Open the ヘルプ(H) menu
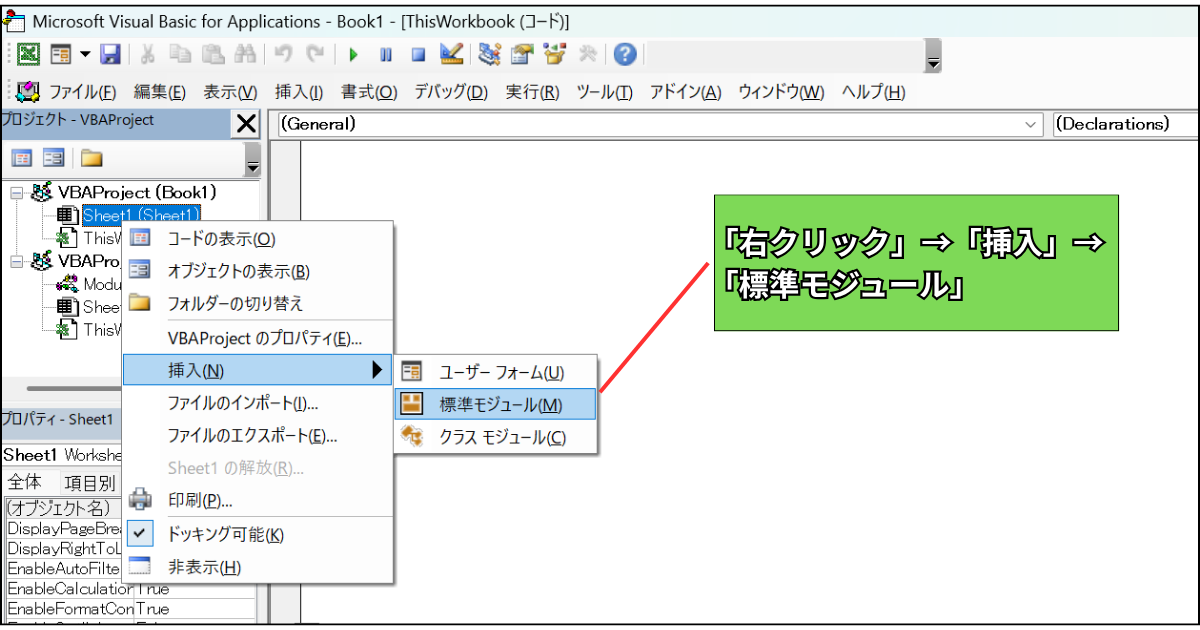This screenshot has width=1200, height=630. 873,92
